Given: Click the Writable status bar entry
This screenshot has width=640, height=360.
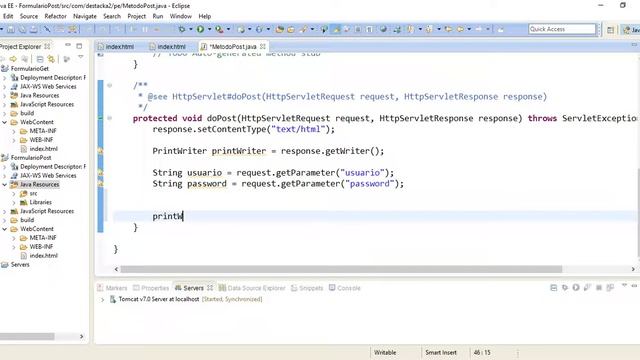Looking at the screenshot, I should 385,352.
